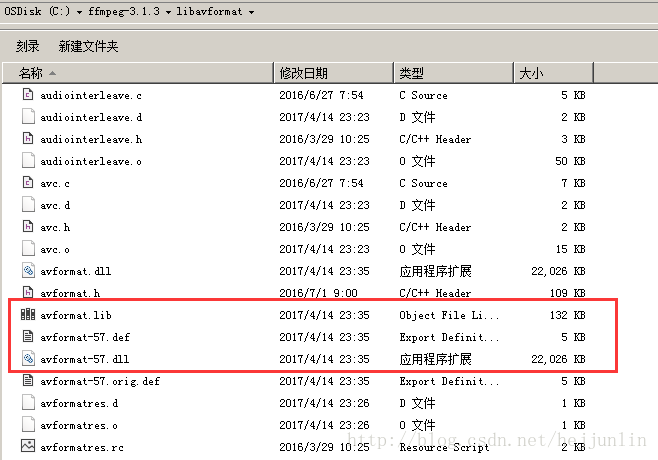This screenshot has width=658, height=460.
Task: Click the Resource Script type cell
Action: coord(444,447)
